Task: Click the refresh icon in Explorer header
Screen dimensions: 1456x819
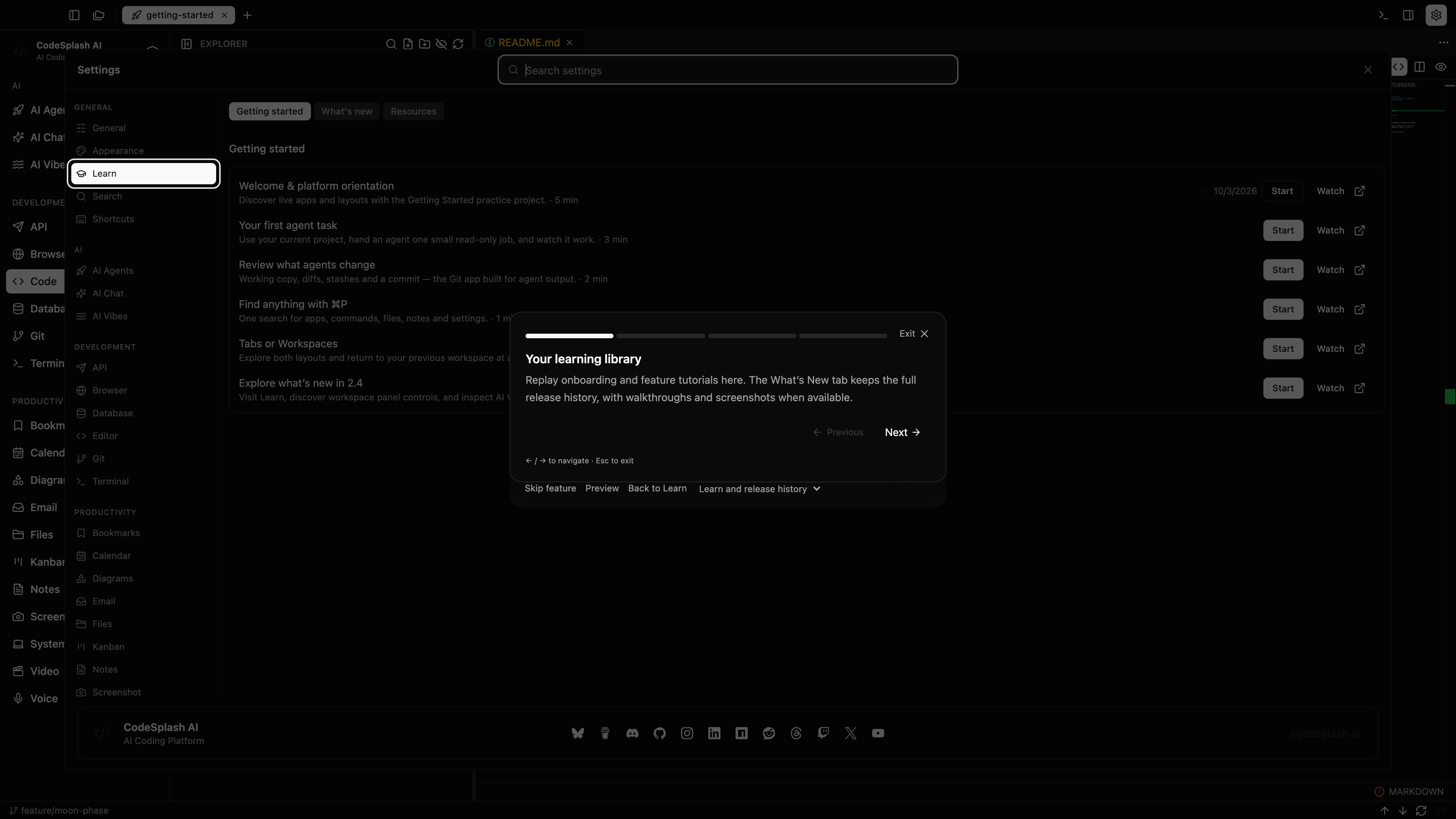Action: click(x=458, y=44)
